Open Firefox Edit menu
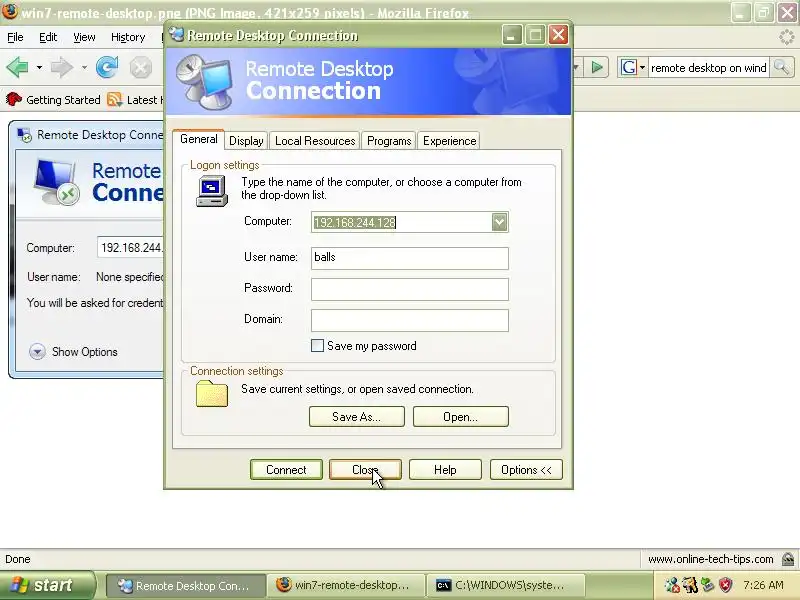800x600 pixels. (48, 37)
